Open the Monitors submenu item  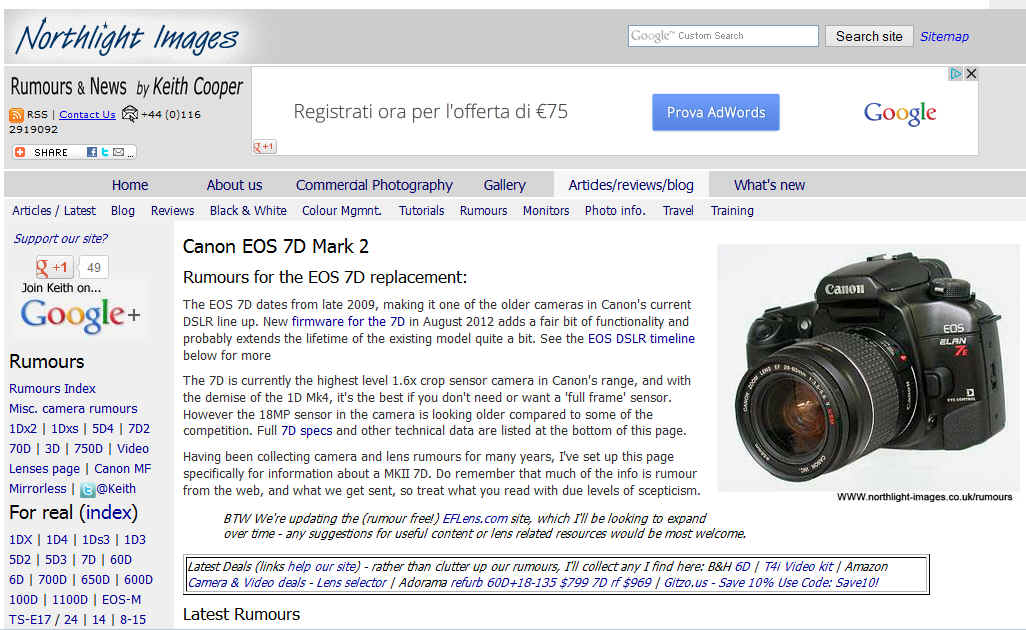click(546, 211)
